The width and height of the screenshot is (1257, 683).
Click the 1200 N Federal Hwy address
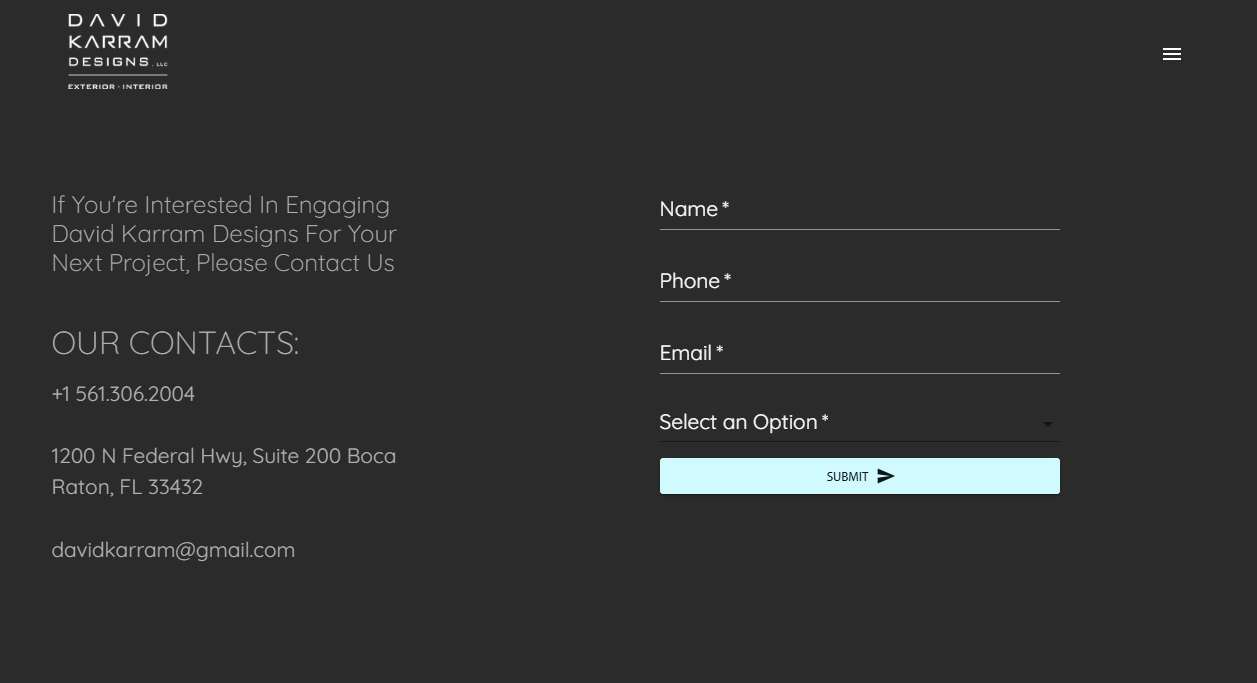click(223, 471)
